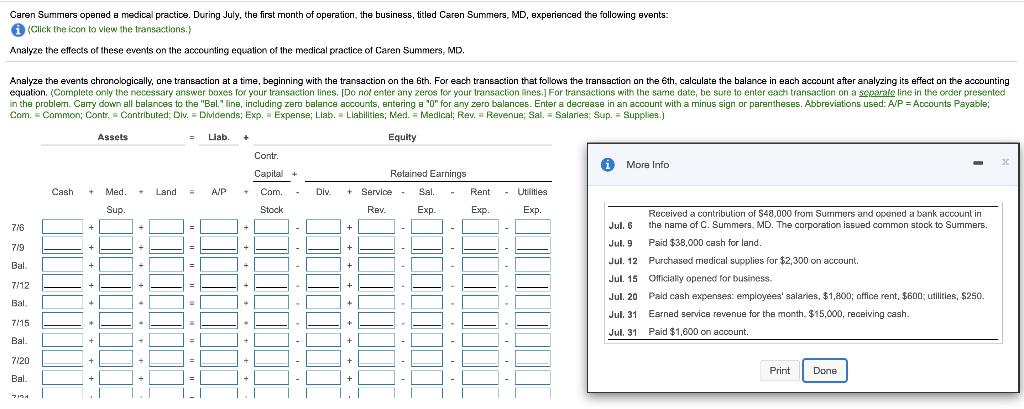The height and width of the screenshot is (409, 1024).
Task: Focus the A/P box on the 7/9 line
Action: pyautogui.click(x=219, y=246)
